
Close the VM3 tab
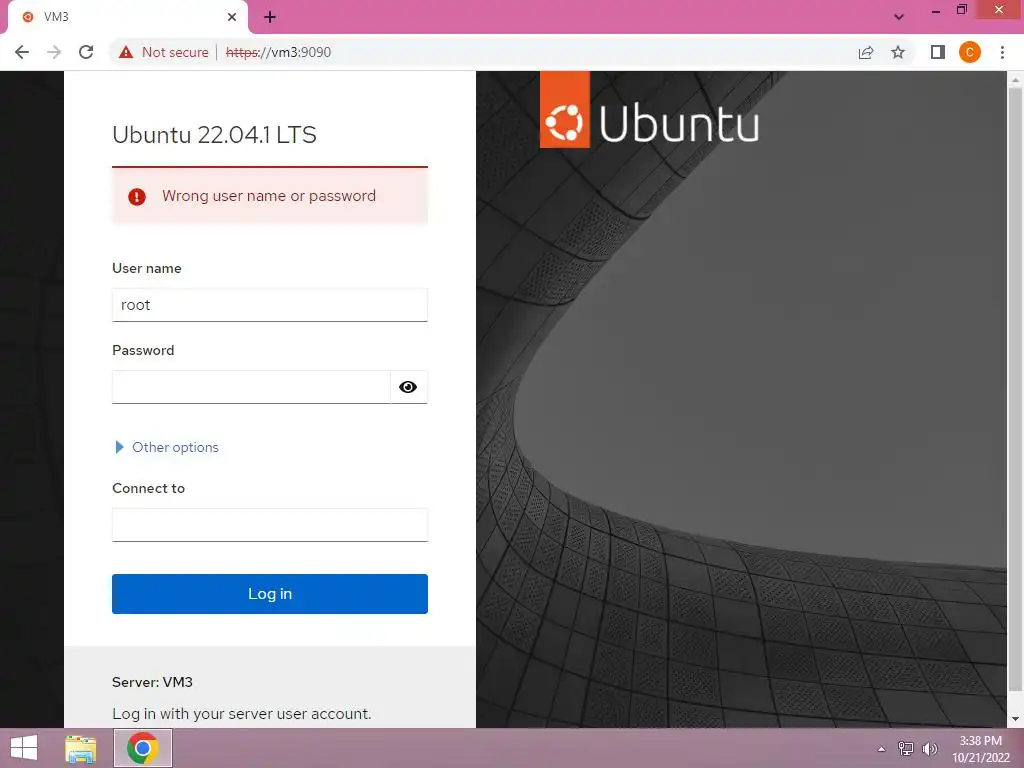tap(232, 17)
